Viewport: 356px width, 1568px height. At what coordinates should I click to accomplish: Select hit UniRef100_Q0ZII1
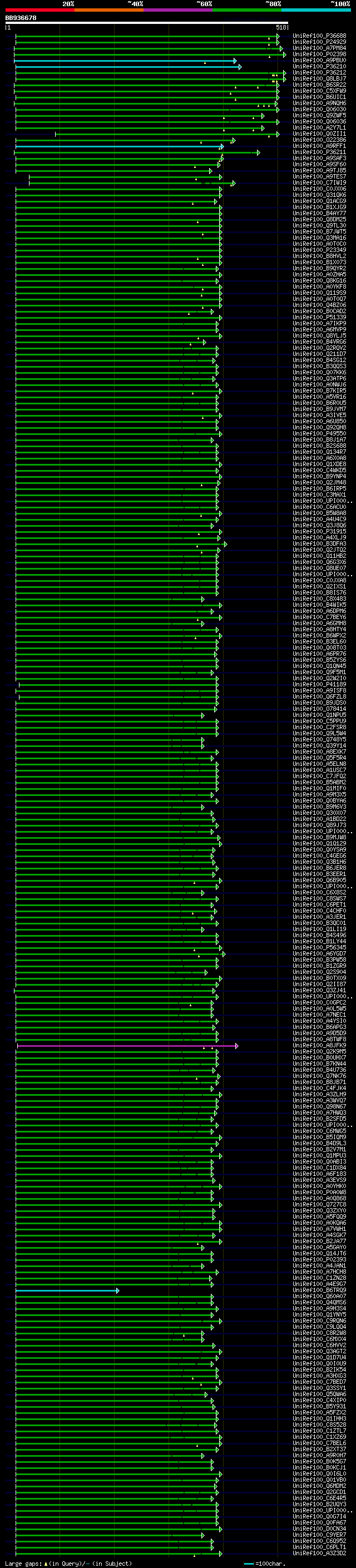coord(319,134)
